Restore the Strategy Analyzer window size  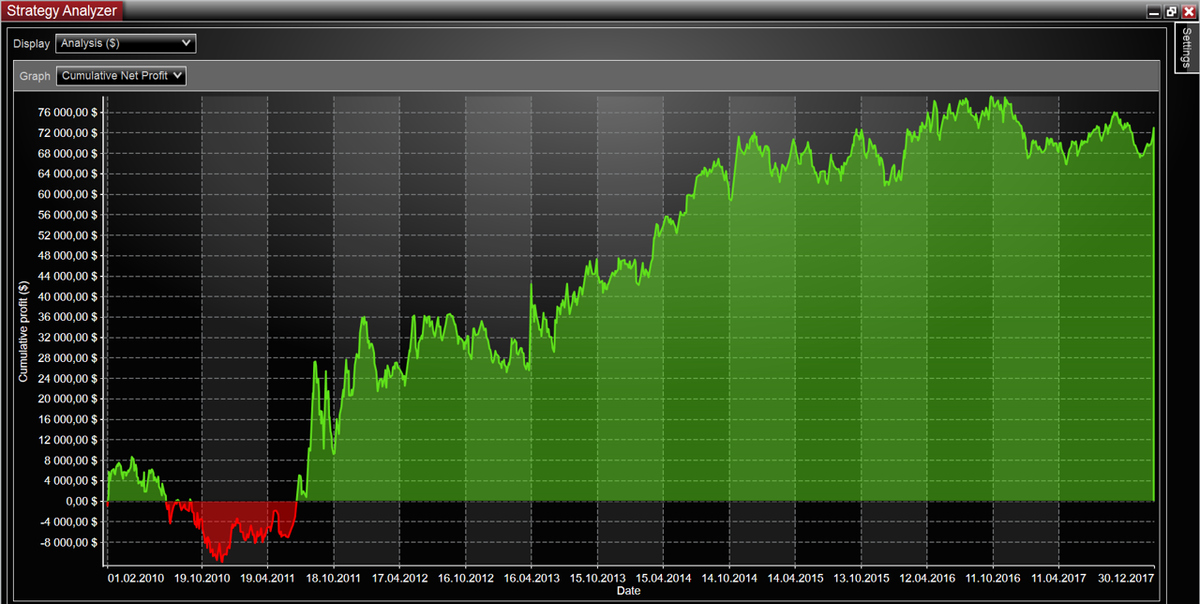[x=1171, y=11]
